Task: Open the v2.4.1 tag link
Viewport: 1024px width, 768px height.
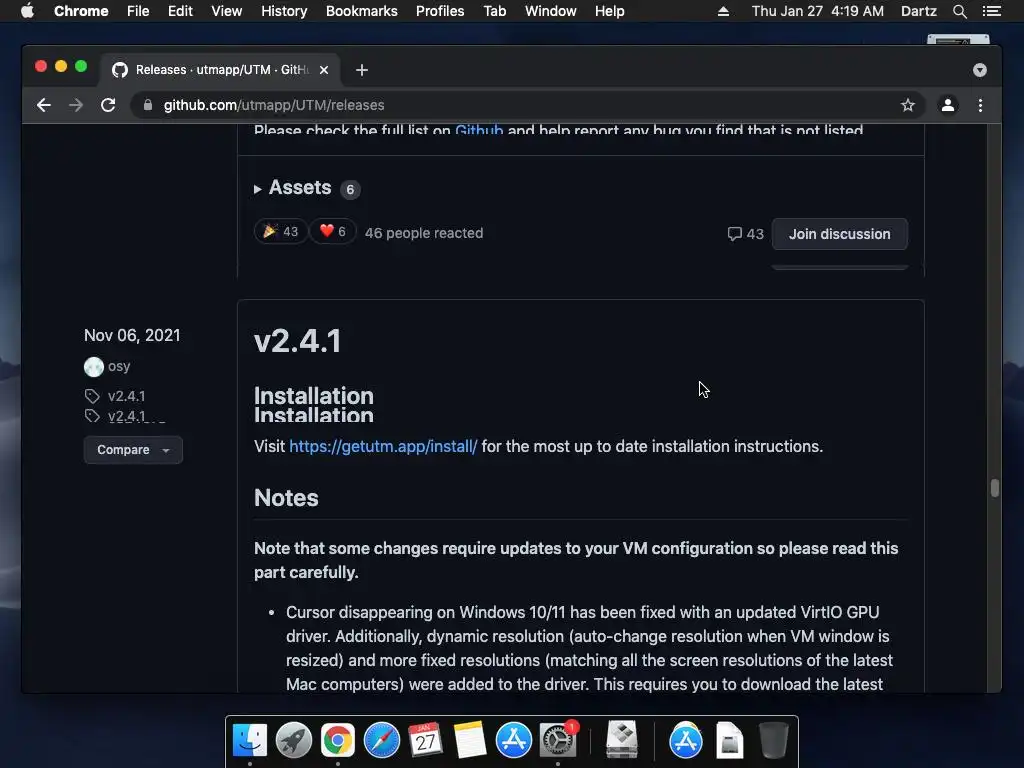Action: [x=126, y=396]
